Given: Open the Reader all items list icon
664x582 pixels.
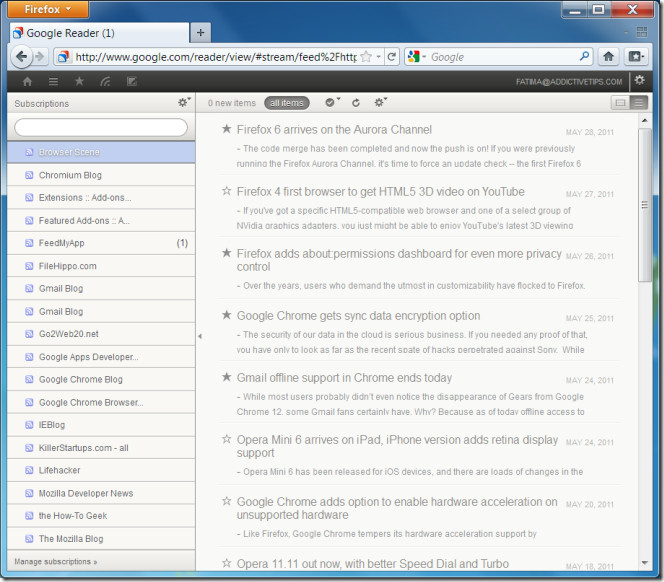Looking at the screenshot, I should (53, 81).
